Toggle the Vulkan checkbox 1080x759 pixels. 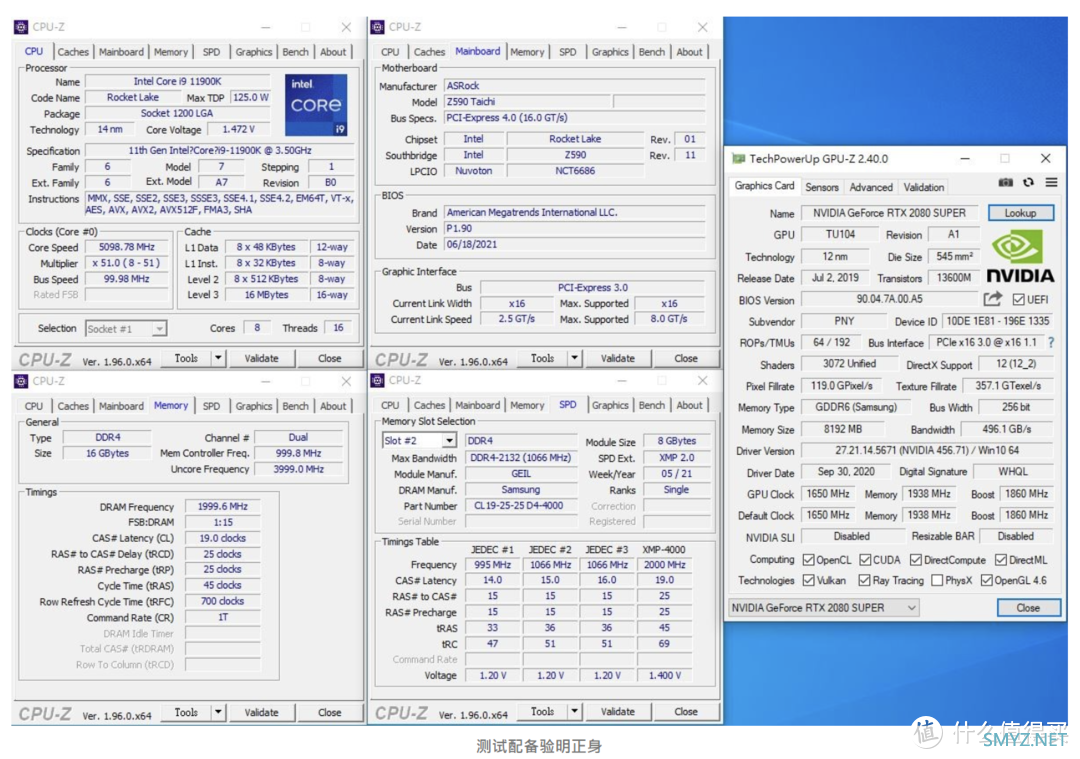click(x=809, y=581)
